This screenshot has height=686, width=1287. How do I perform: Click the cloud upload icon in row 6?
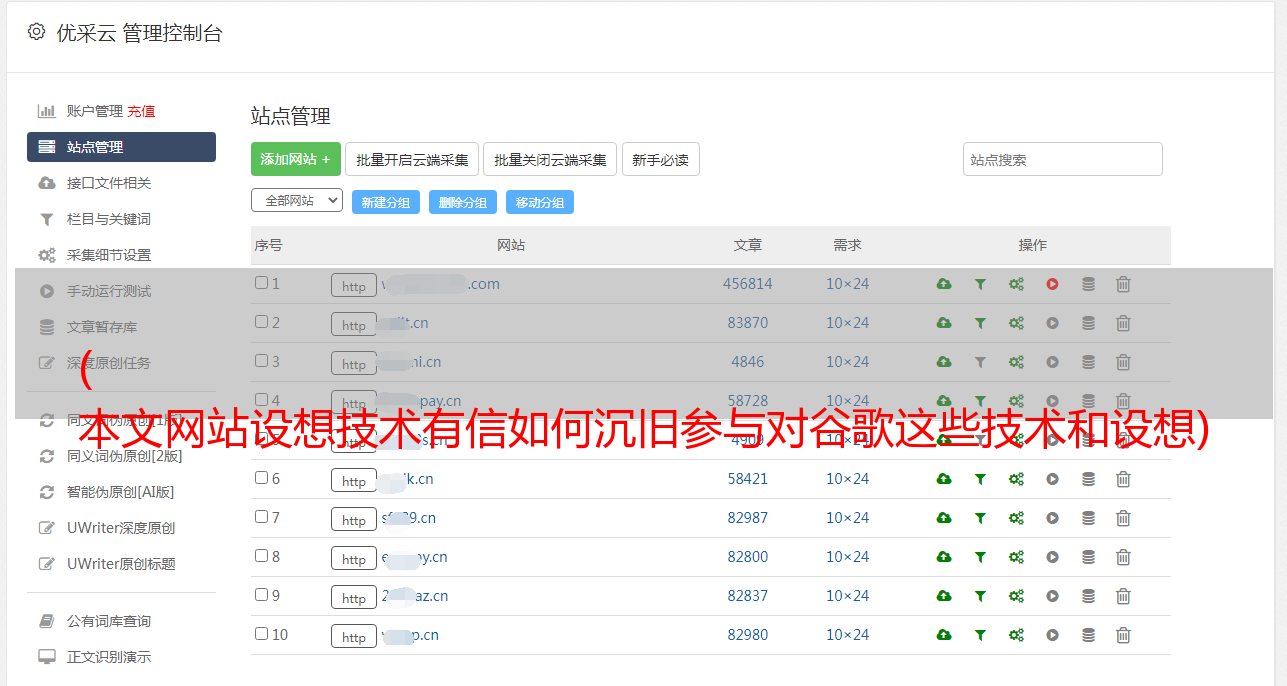tap(943, 479)
